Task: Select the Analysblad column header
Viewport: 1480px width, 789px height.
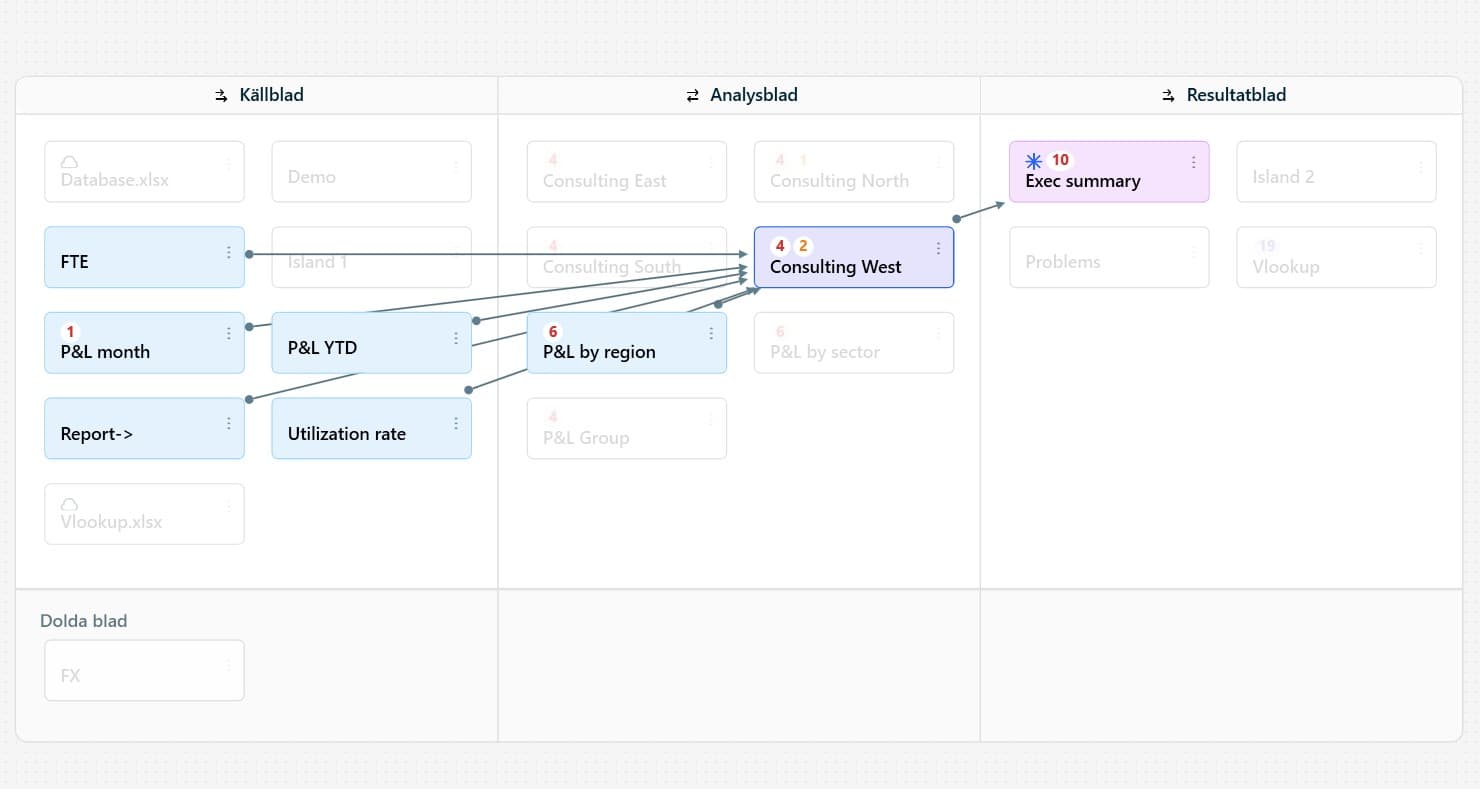Action: (x=753, y=96)
